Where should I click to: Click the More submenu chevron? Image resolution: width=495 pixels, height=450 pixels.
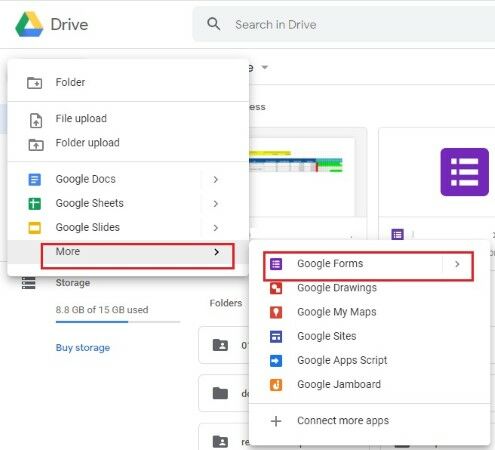pos(217,252)
